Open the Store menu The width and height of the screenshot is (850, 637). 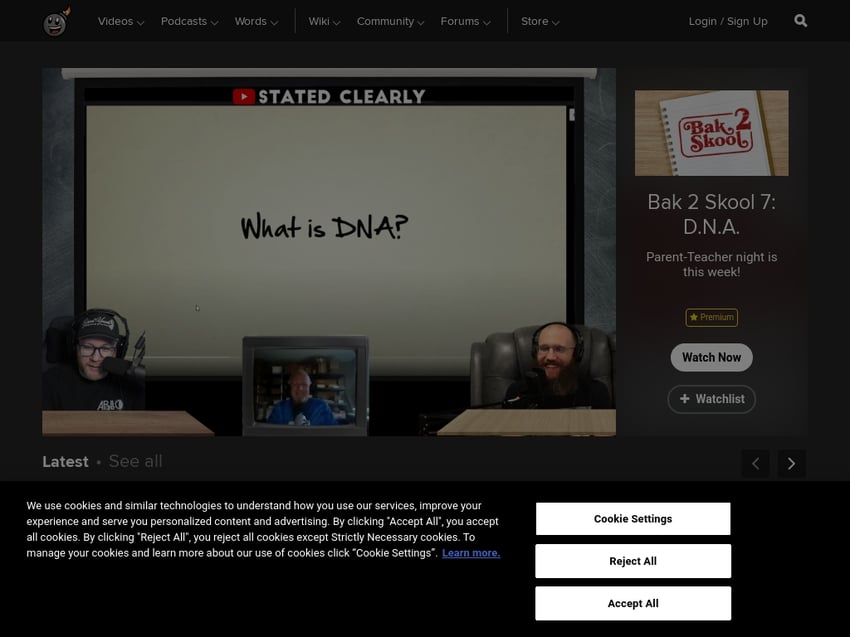pyautogui.click(x=540, y=21)
